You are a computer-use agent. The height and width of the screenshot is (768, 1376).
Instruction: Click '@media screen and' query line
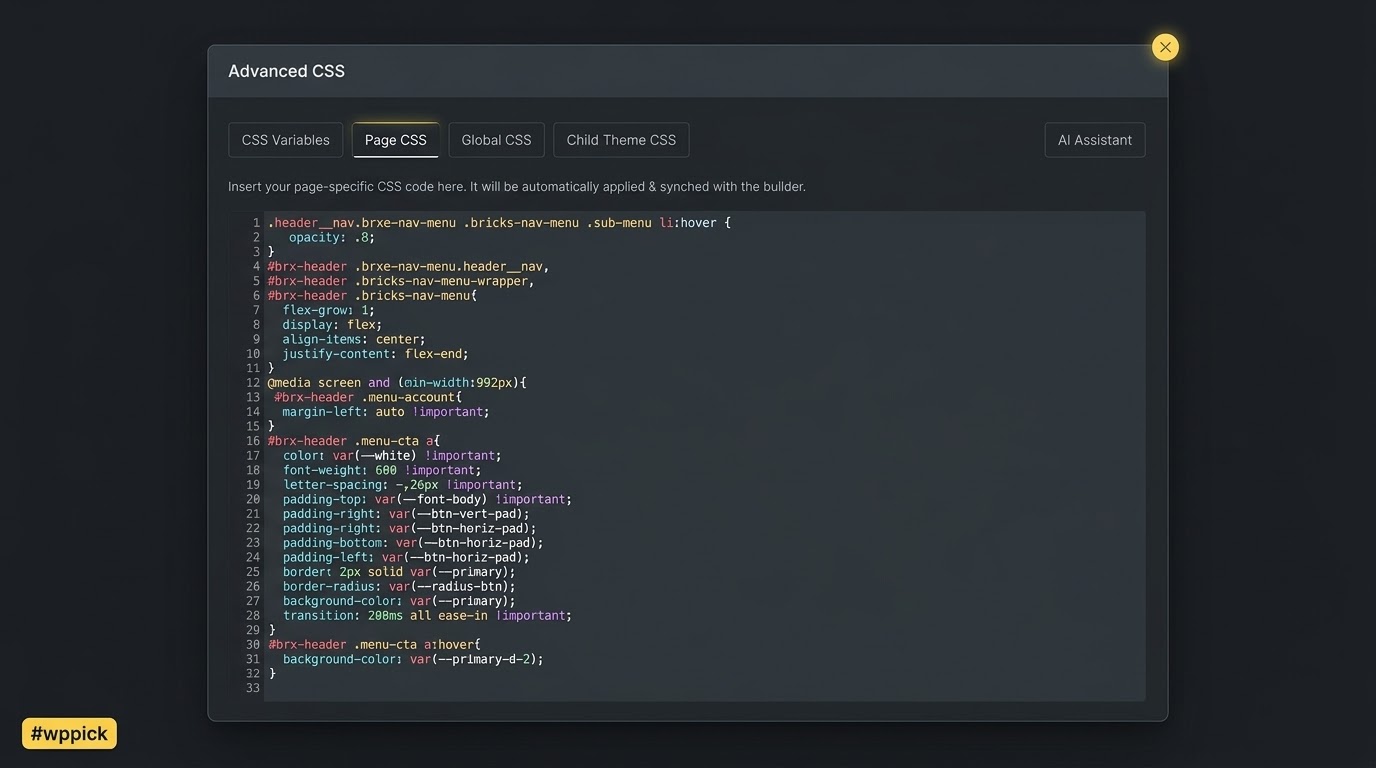click(x=397, y=382)
